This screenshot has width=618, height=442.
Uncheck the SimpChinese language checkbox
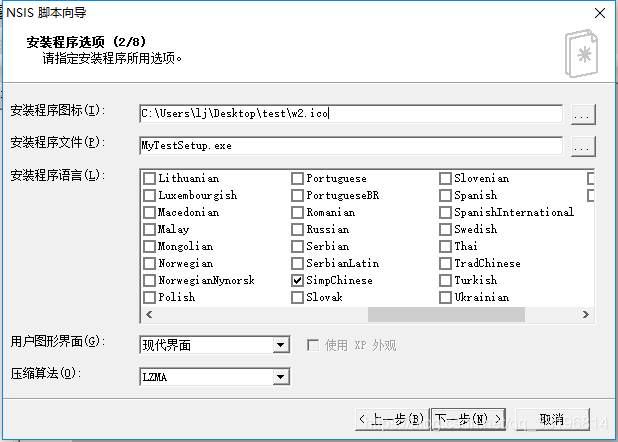point(297,280)
